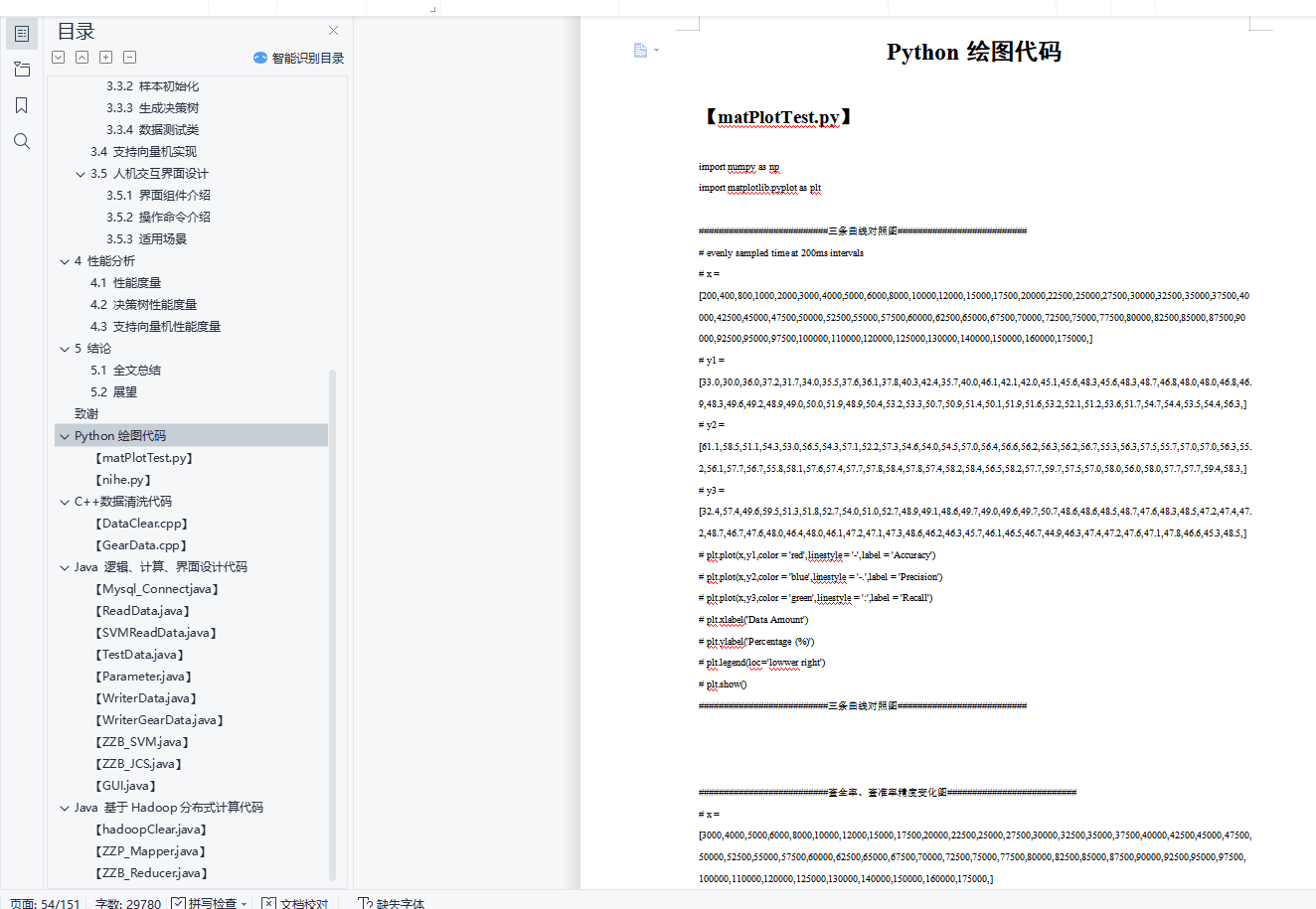Collapse the Java 基于 Hadoop 分布式计算代码 section
The height and width of the screenshot is (909, 1316).
pyautogui.click(x=65, y=808)
